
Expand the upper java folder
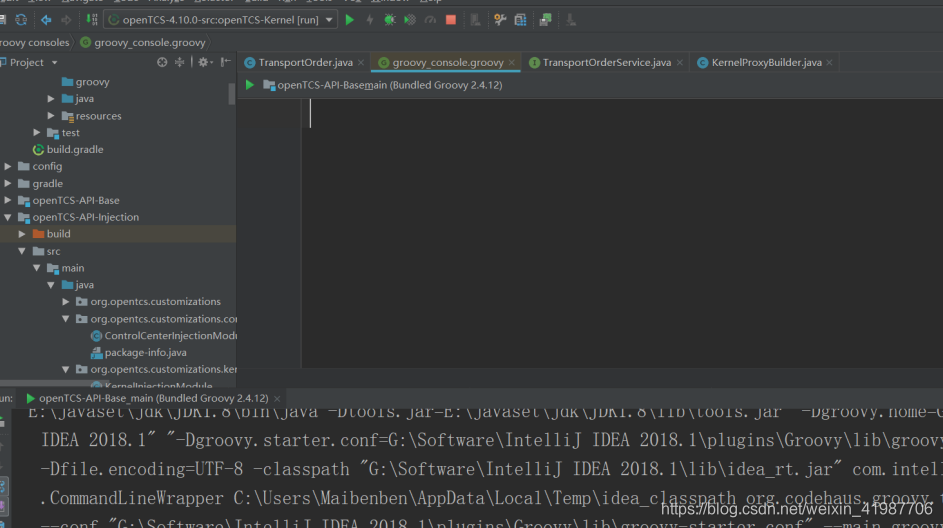tap(51, 99)
